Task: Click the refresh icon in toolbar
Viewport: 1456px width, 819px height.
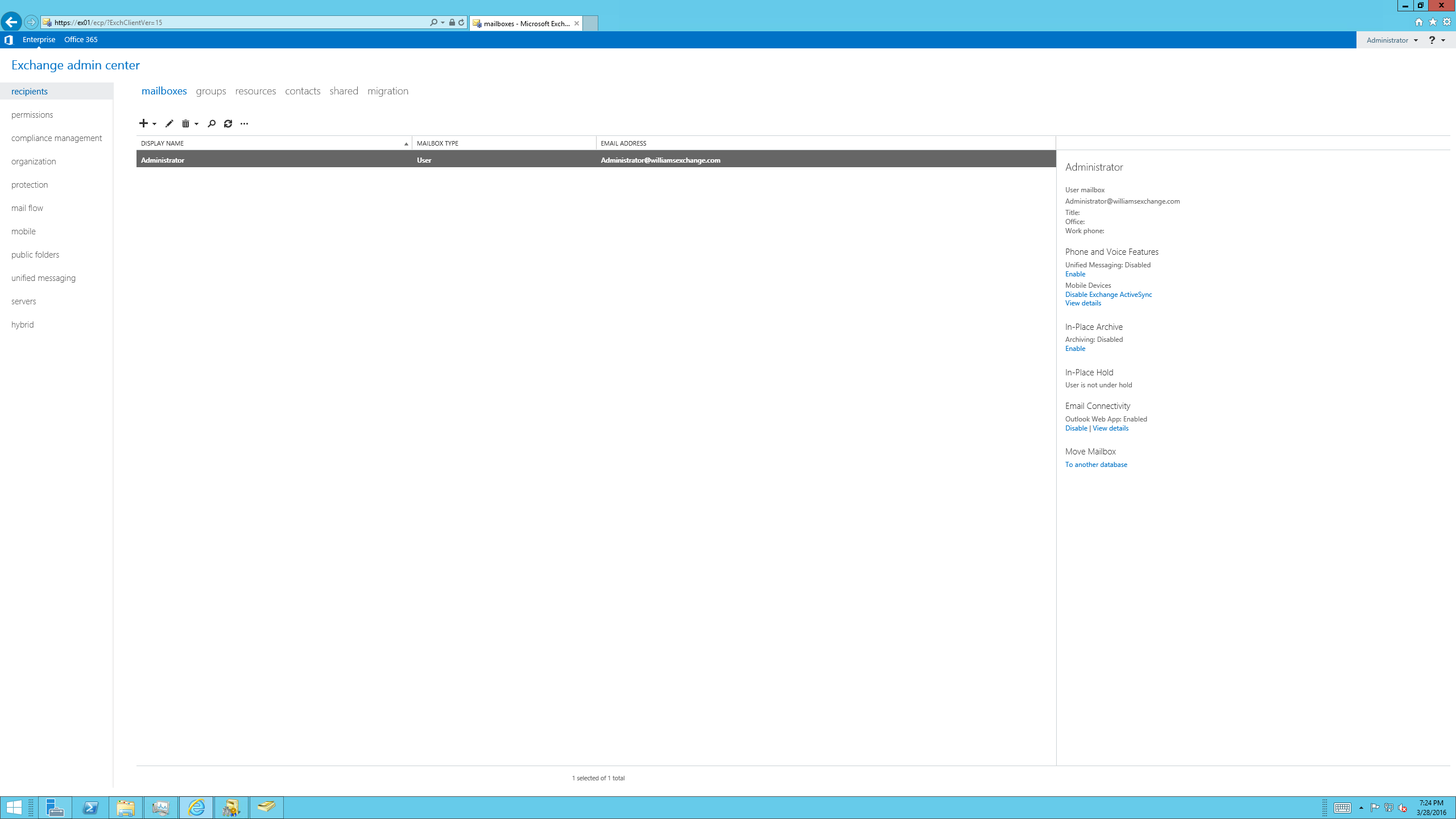Action: [227, 123]
